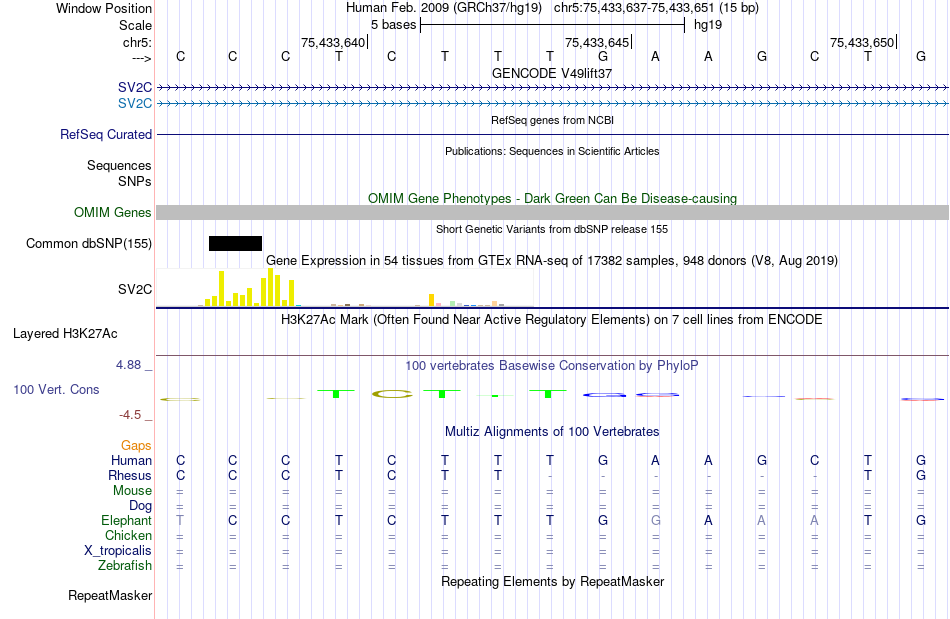Click the Multiz Alignments of 100 Vertebrates title
The height and width of the screenshot is (619, 950).
pos(552,431)
